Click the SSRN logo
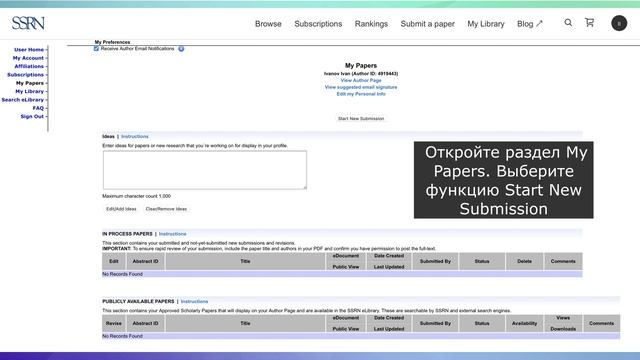Screen dimensions: 640x360 click(x=28, y=23)
